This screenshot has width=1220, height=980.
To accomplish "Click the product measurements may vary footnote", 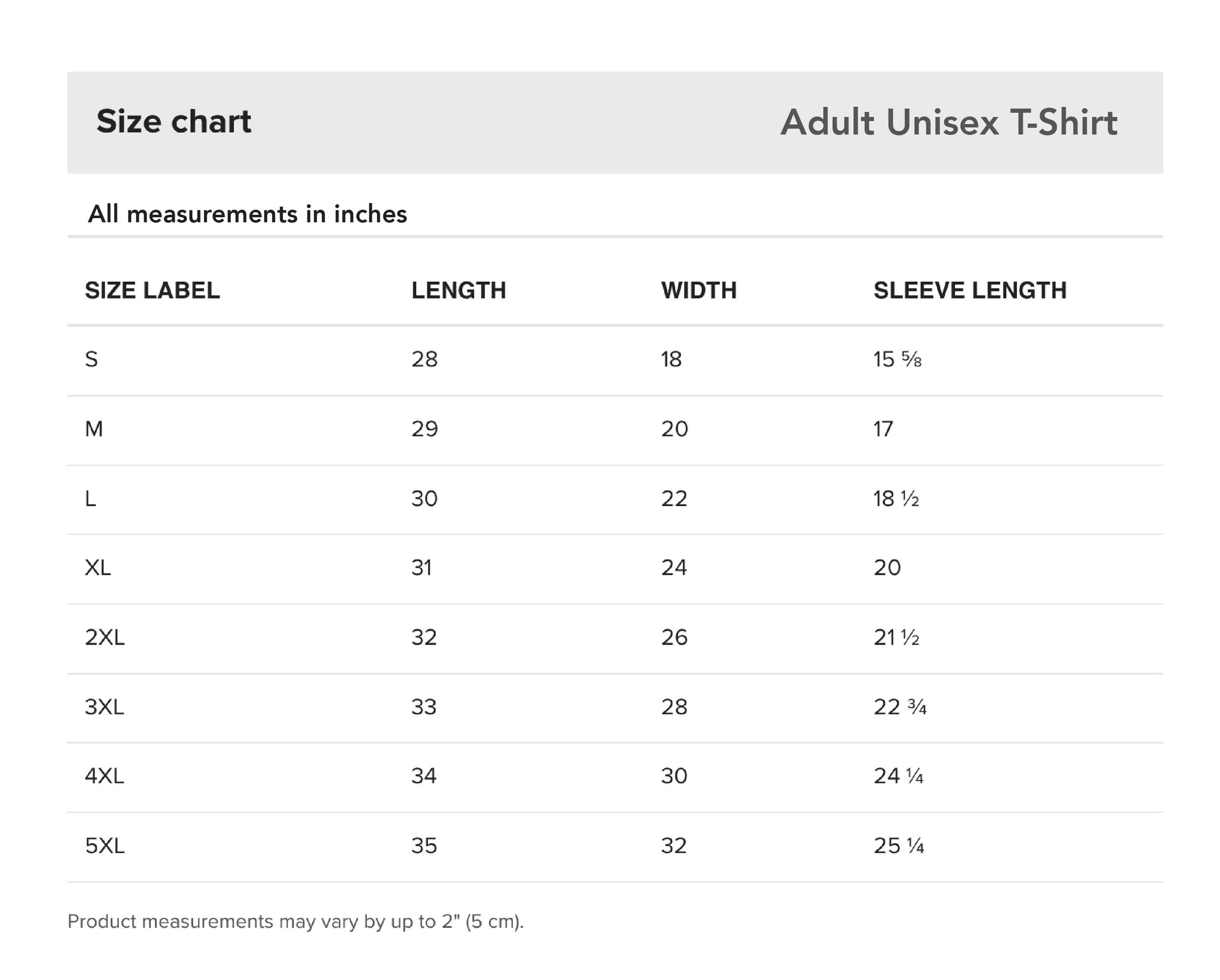I will click(296, 922).
